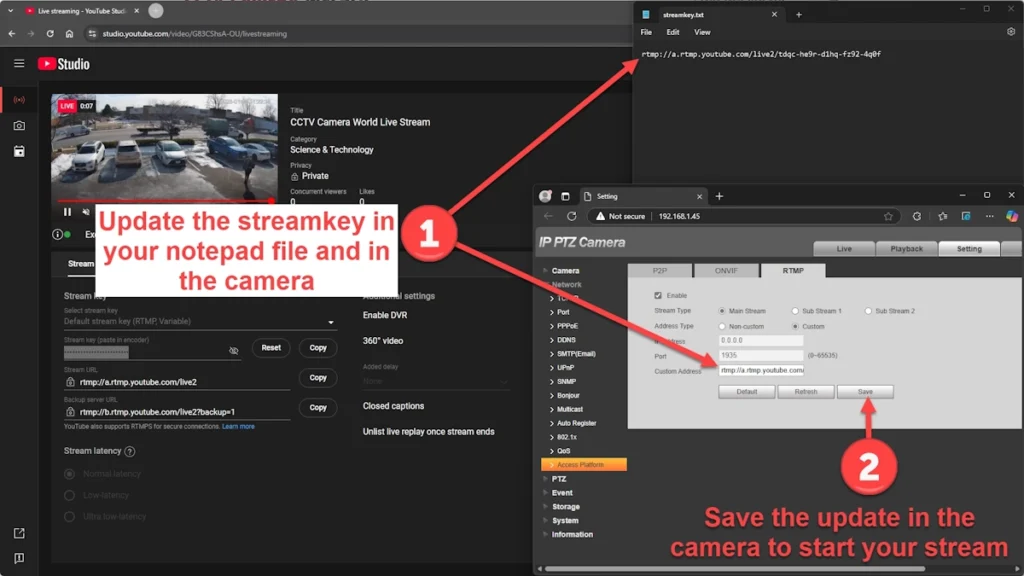Switch to the ONVIF tab

point(727,270)
